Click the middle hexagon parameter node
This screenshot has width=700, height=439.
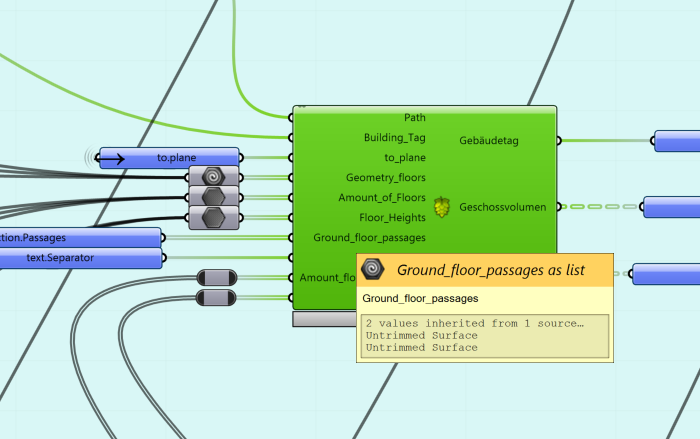point(213,197)
